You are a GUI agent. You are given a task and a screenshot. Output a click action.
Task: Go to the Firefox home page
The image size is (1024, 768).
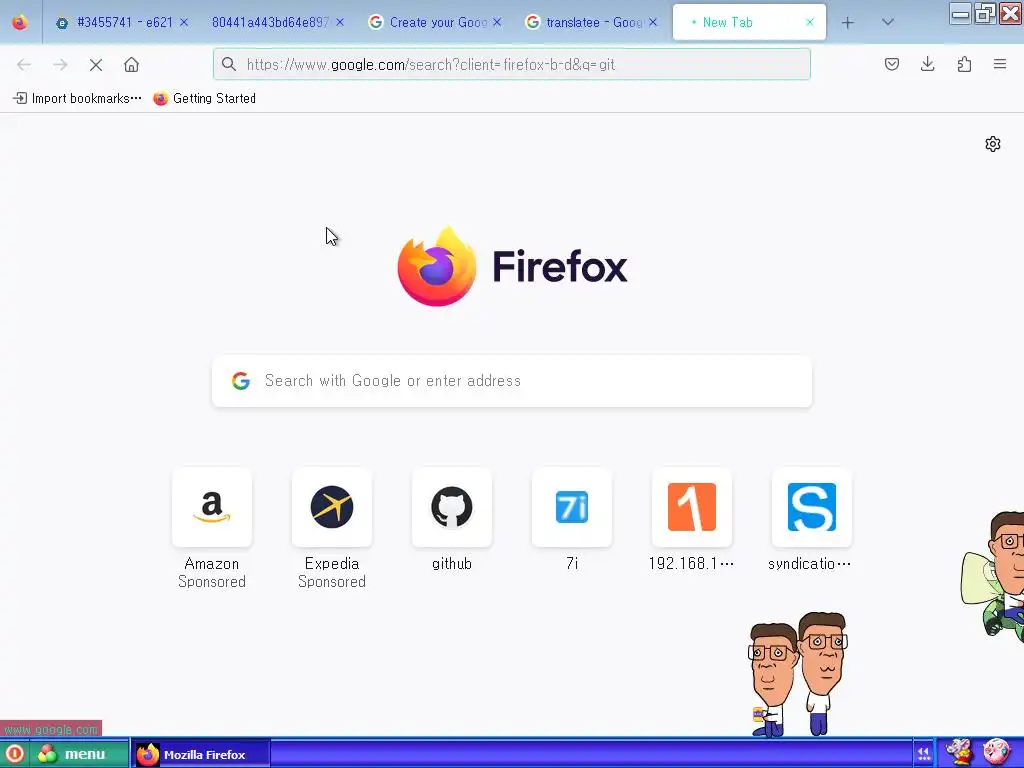click(x=131, y=65)
